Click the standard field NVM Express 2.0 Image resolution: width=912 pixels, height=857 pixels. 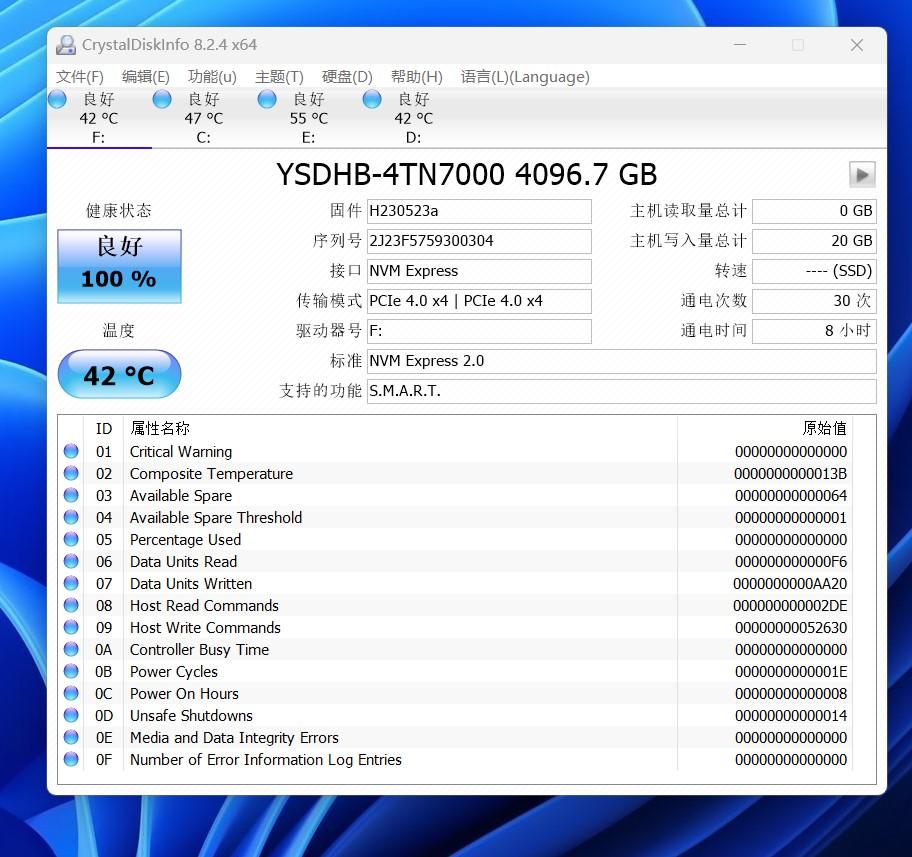coord(622,361)
